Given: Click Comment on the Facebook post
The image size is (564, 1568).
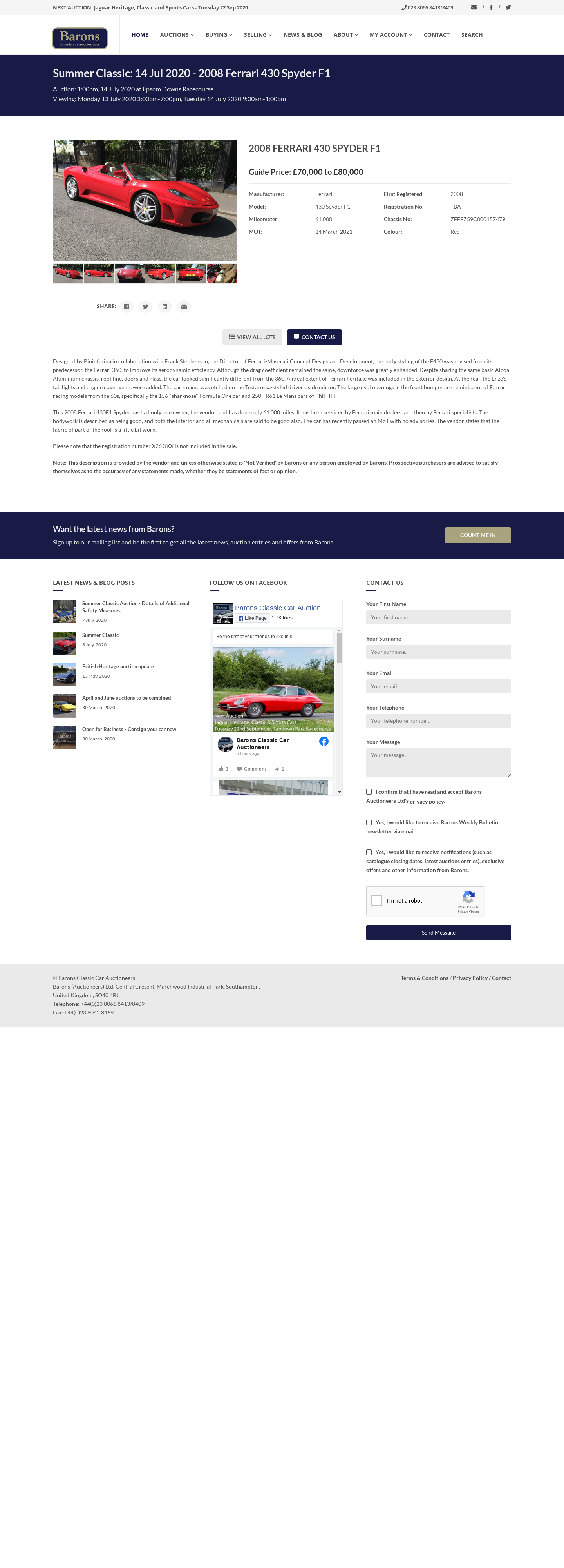Looking at the screenshot, I should tap(251, 769).
